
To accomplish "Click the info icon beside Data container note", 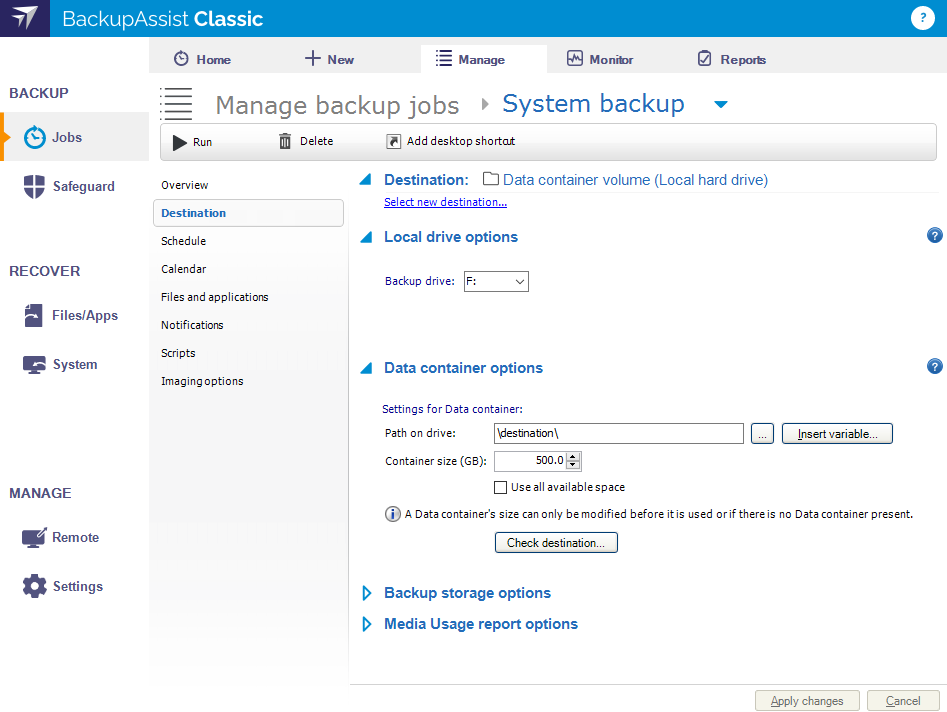I will 393,514.
